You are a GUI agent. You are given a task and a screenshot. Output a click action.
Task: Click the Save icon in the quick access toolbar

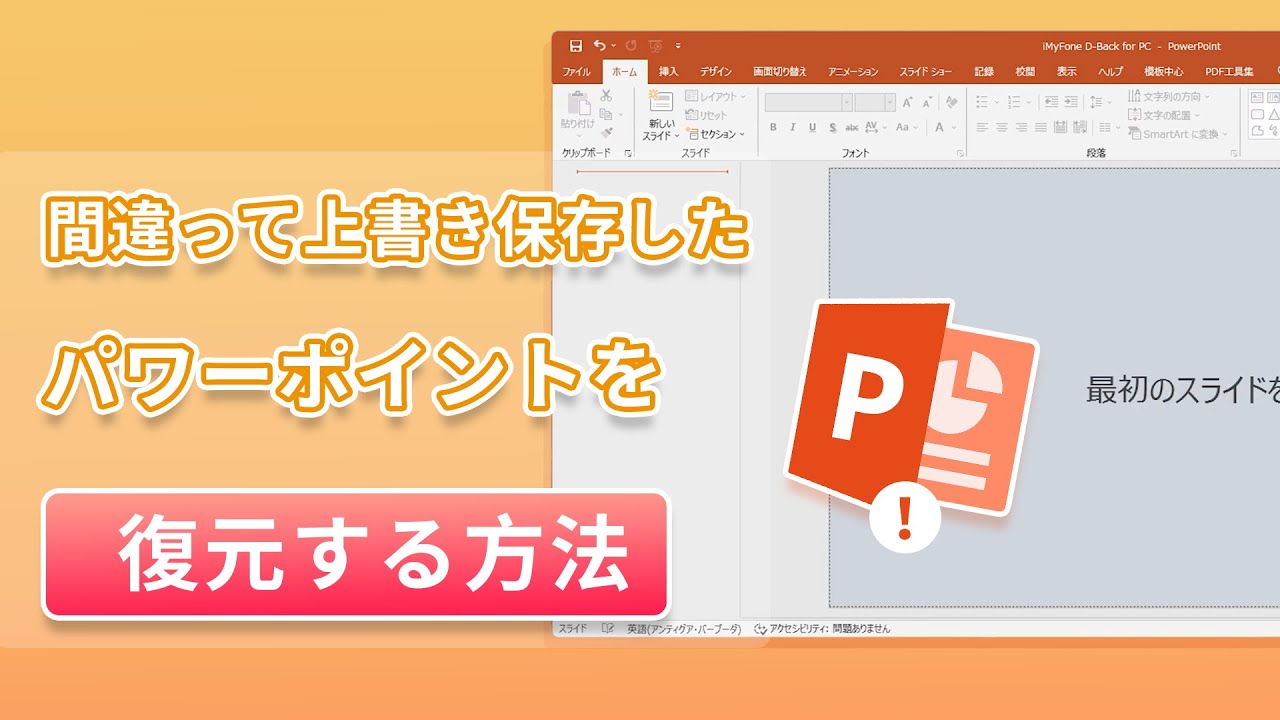coord(575,46)
